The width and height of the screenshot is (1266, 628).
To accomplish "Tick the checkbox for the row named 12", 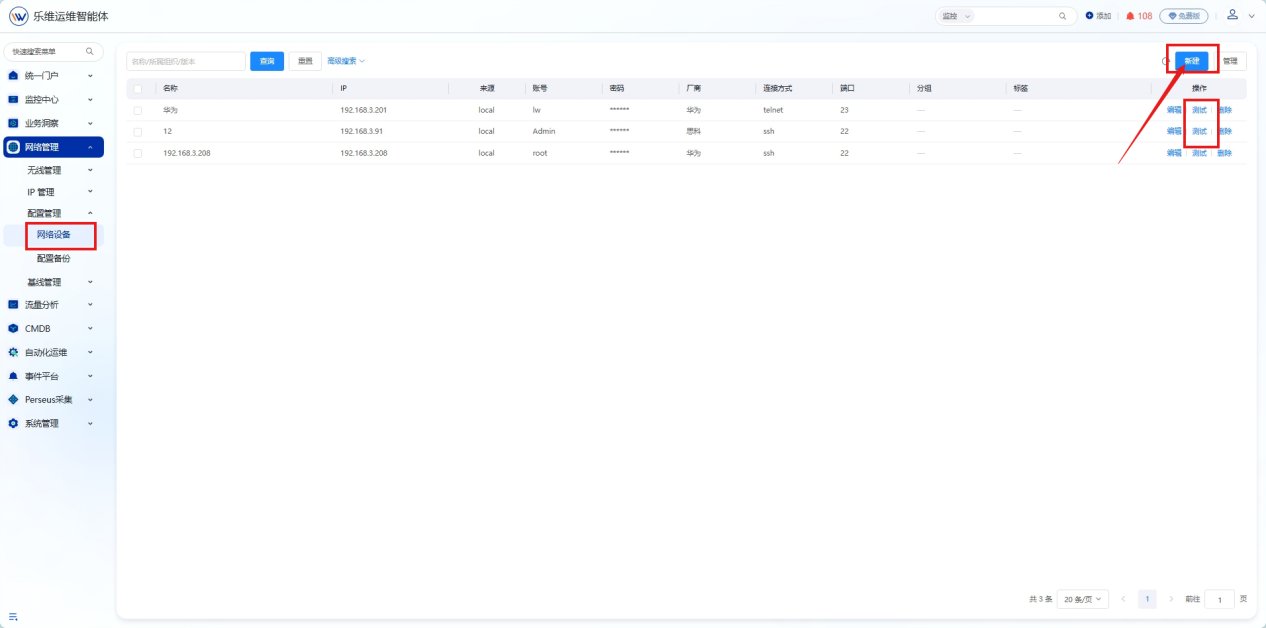I will [x=138, y=131].
